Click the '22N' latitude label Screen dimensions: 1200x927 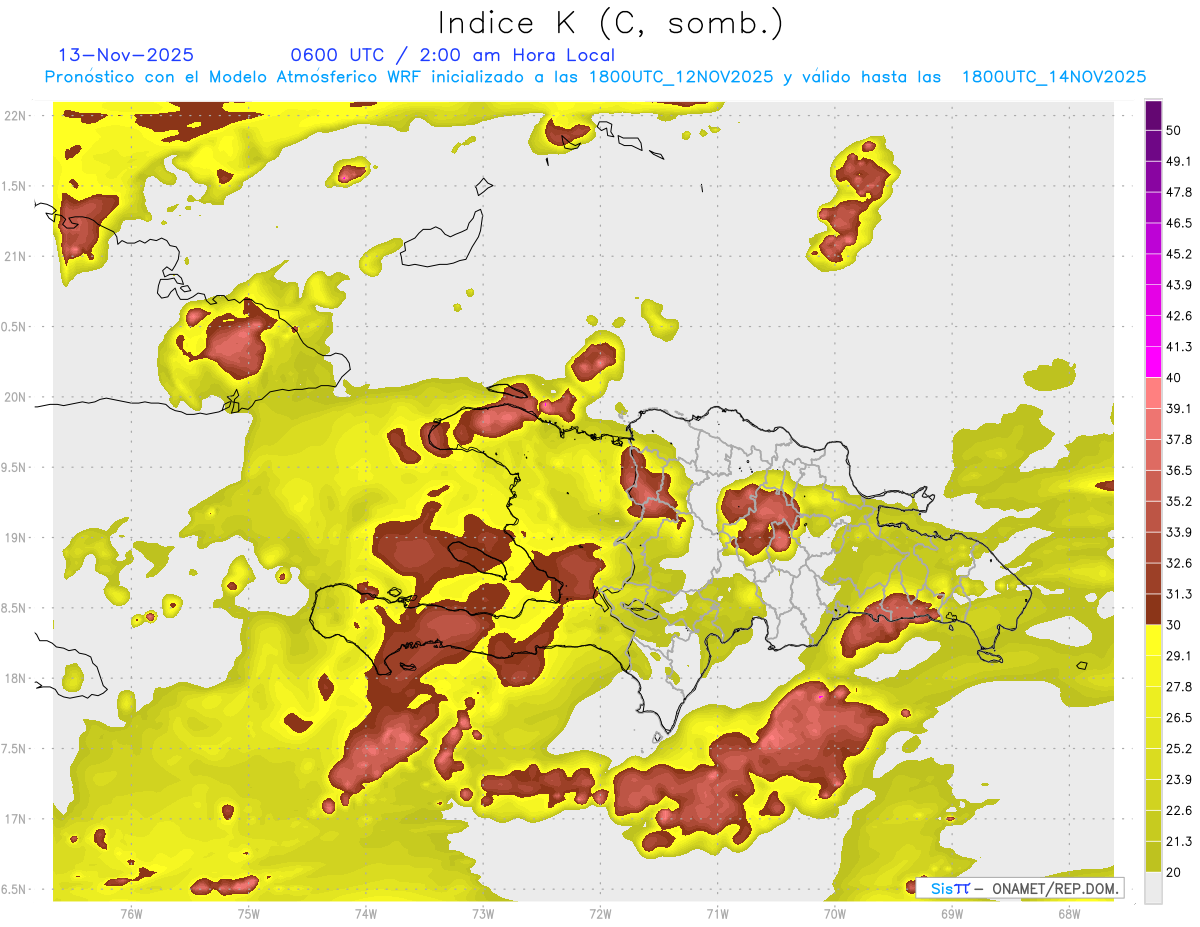(17, 116)
